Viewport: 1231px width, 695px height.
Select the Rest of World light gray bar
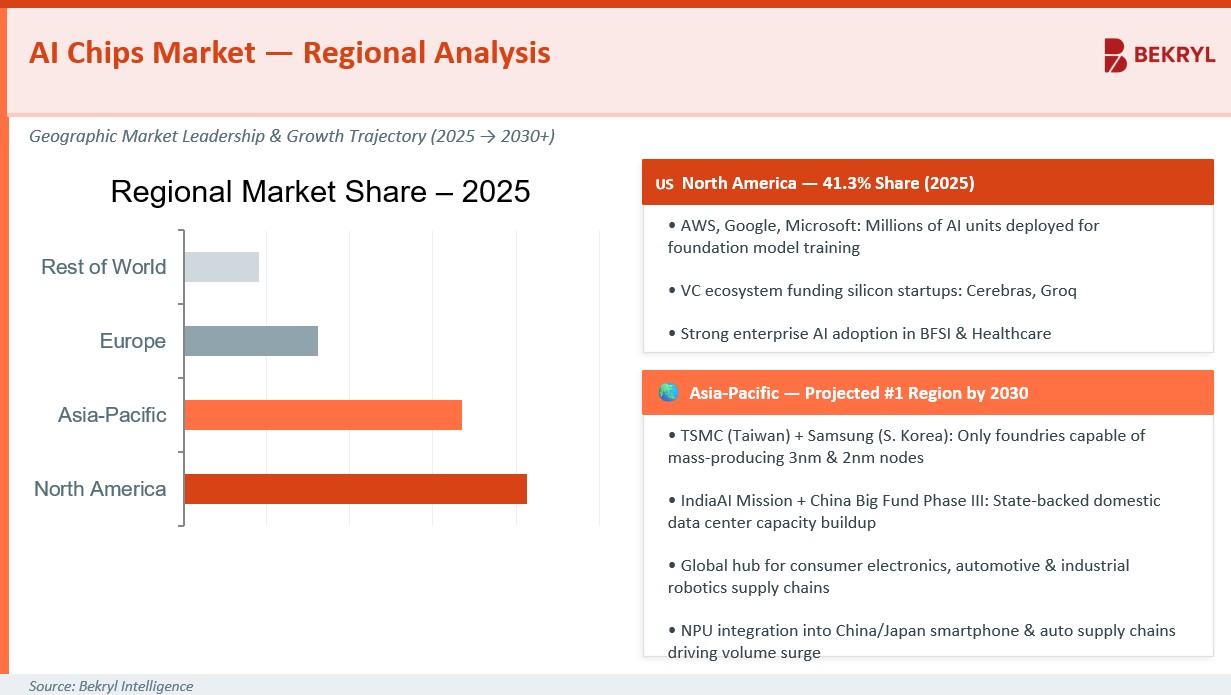[x=222, y=267]
